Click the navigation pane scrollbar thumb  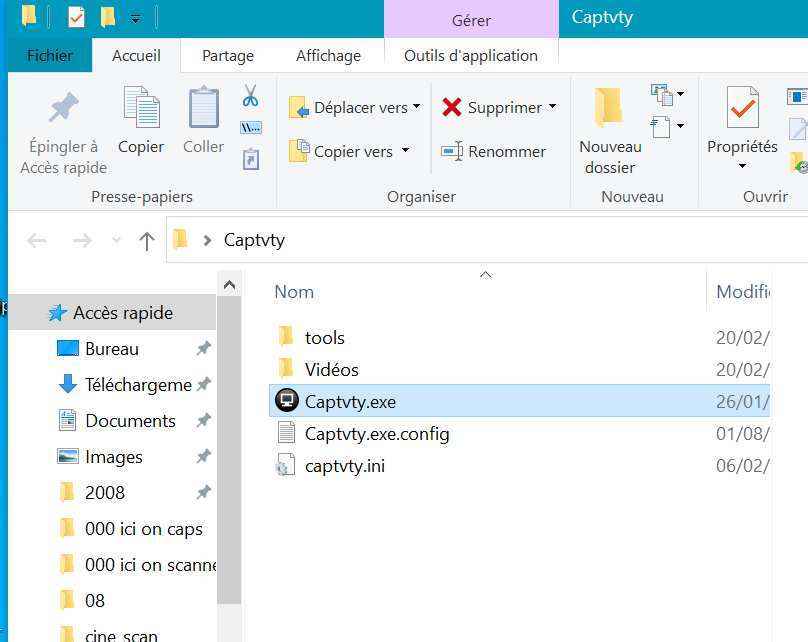coord(229,449)
